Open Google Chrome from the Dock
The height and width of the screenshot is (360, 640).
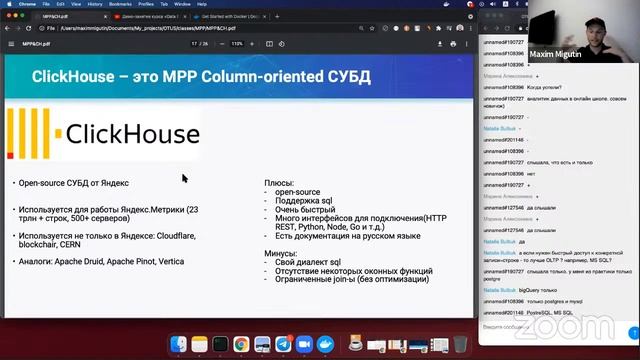(x=241, y=344)
